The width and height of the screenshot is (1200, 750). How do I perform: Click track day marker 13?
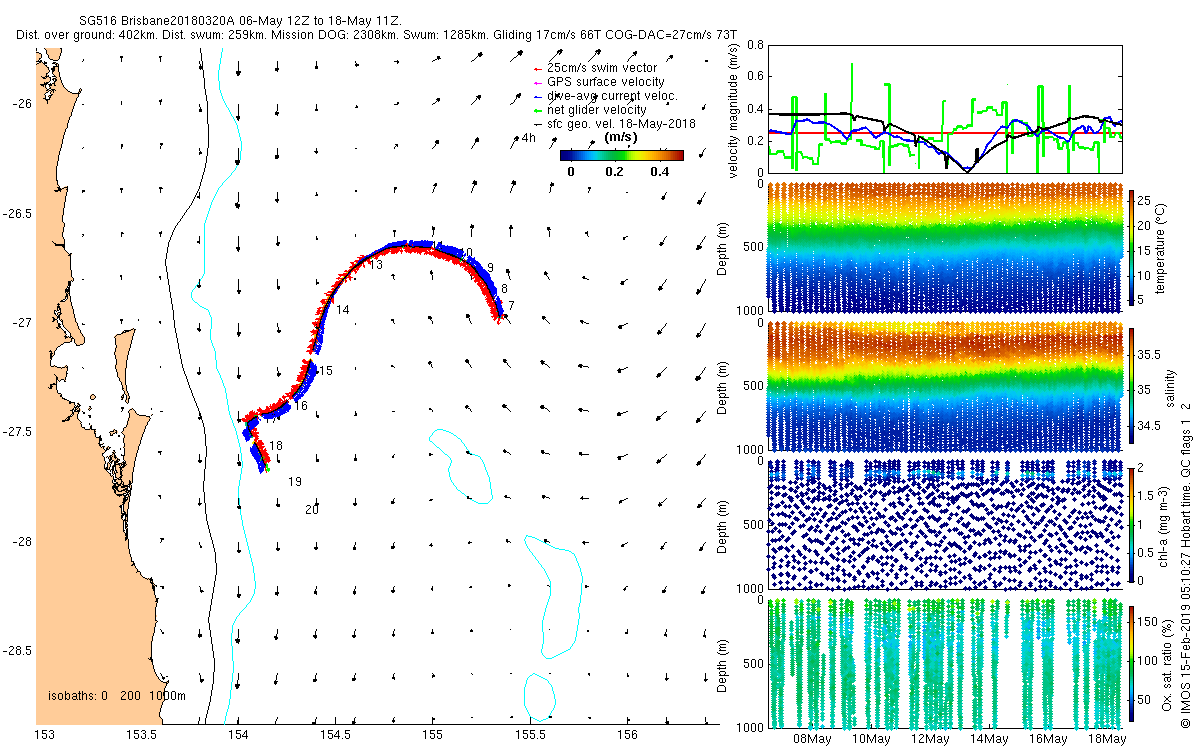click(x=376, y=265)
